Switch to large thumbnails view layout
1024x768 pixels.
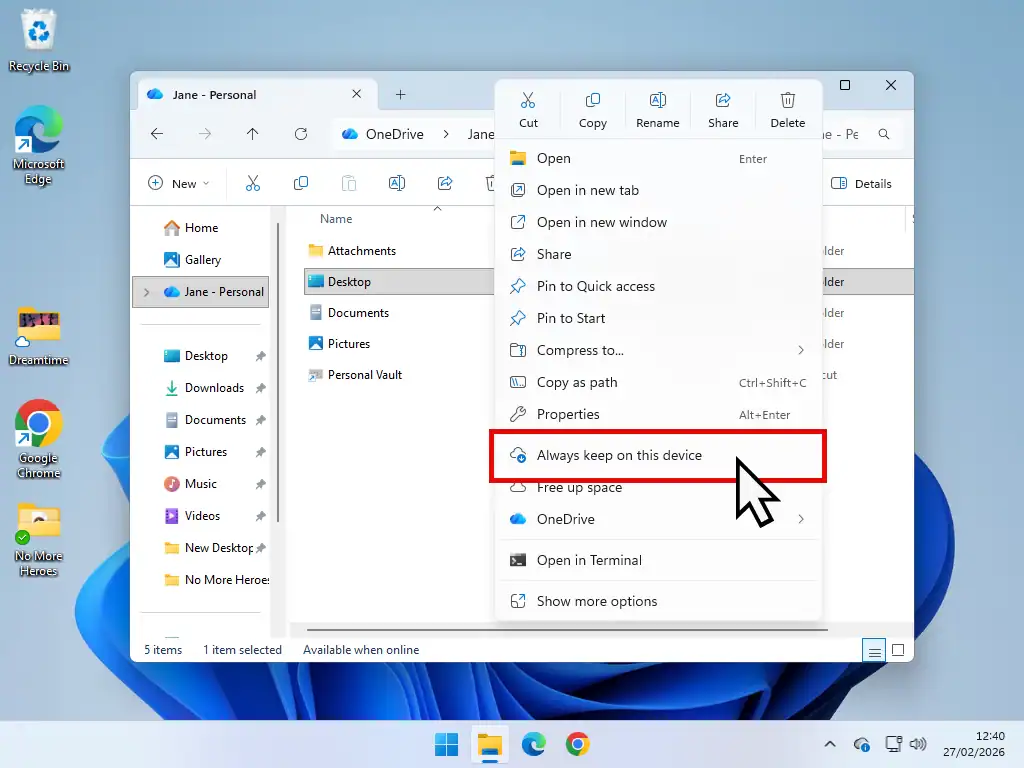pos(898,650)
